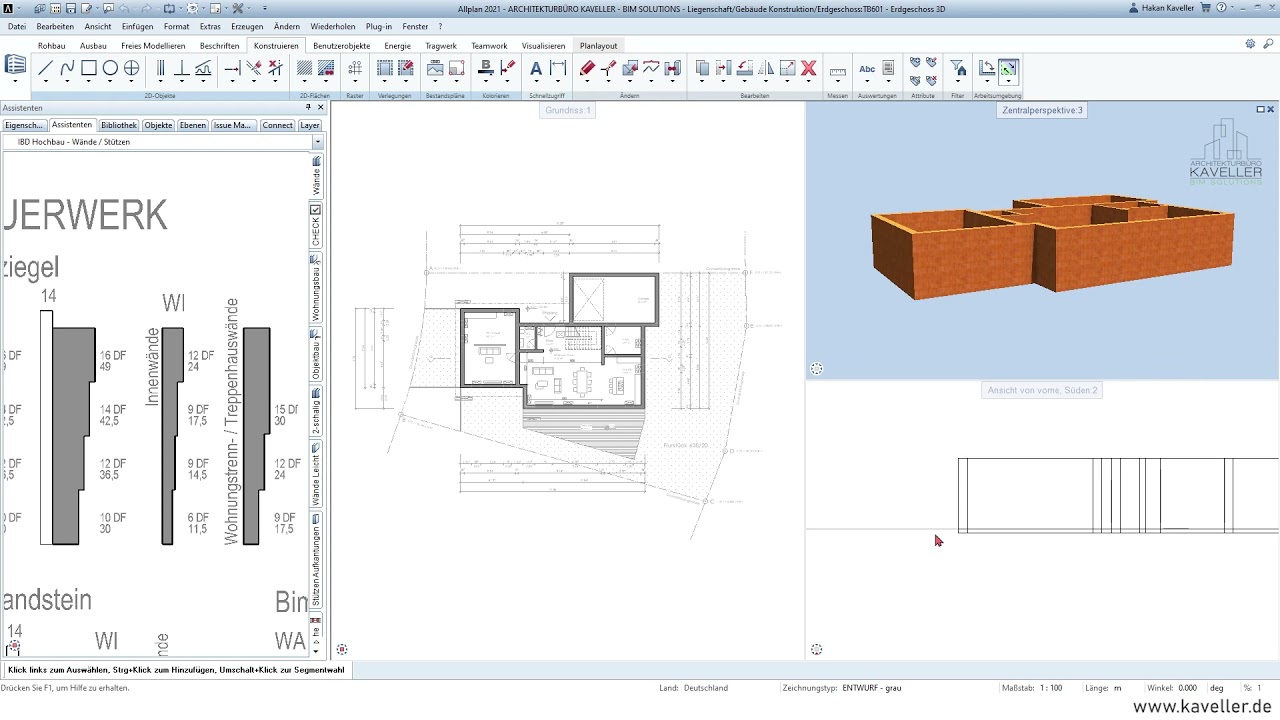
Task: Select the Circle tool
Action: (110, 68)
